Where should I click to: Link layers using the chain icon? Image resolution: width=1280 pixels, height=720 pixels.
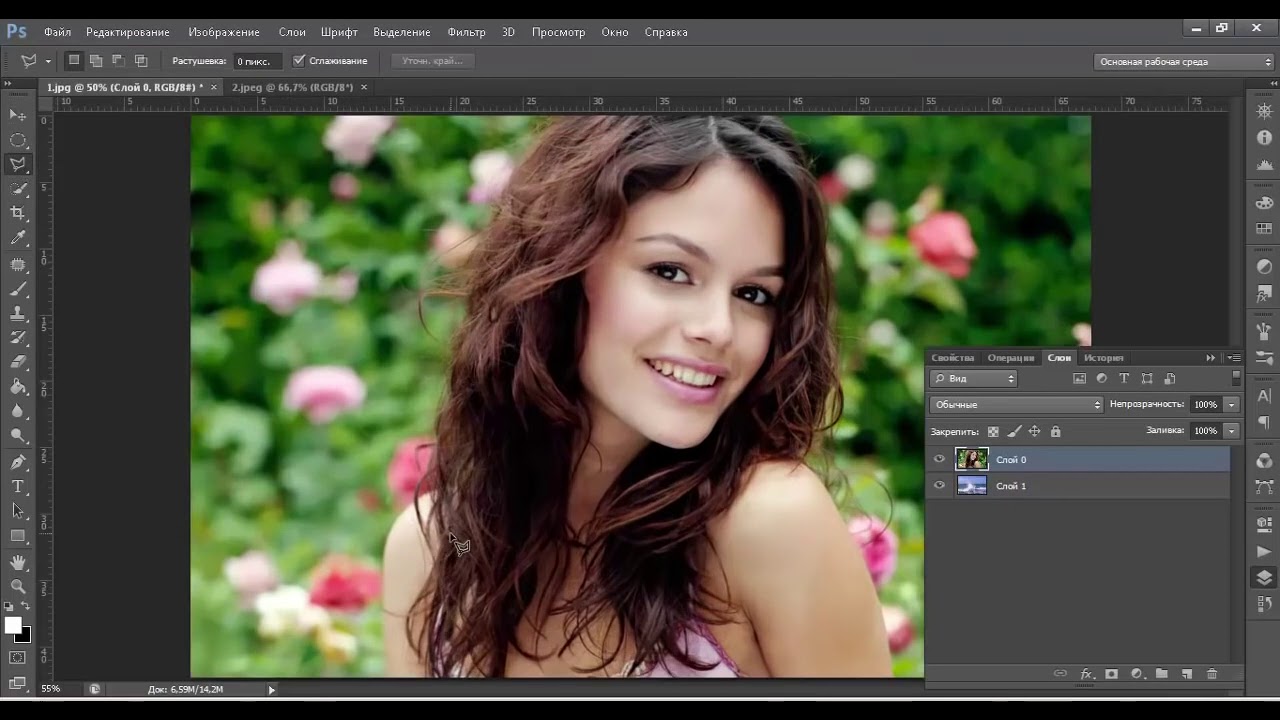(x=1060, y=674)
